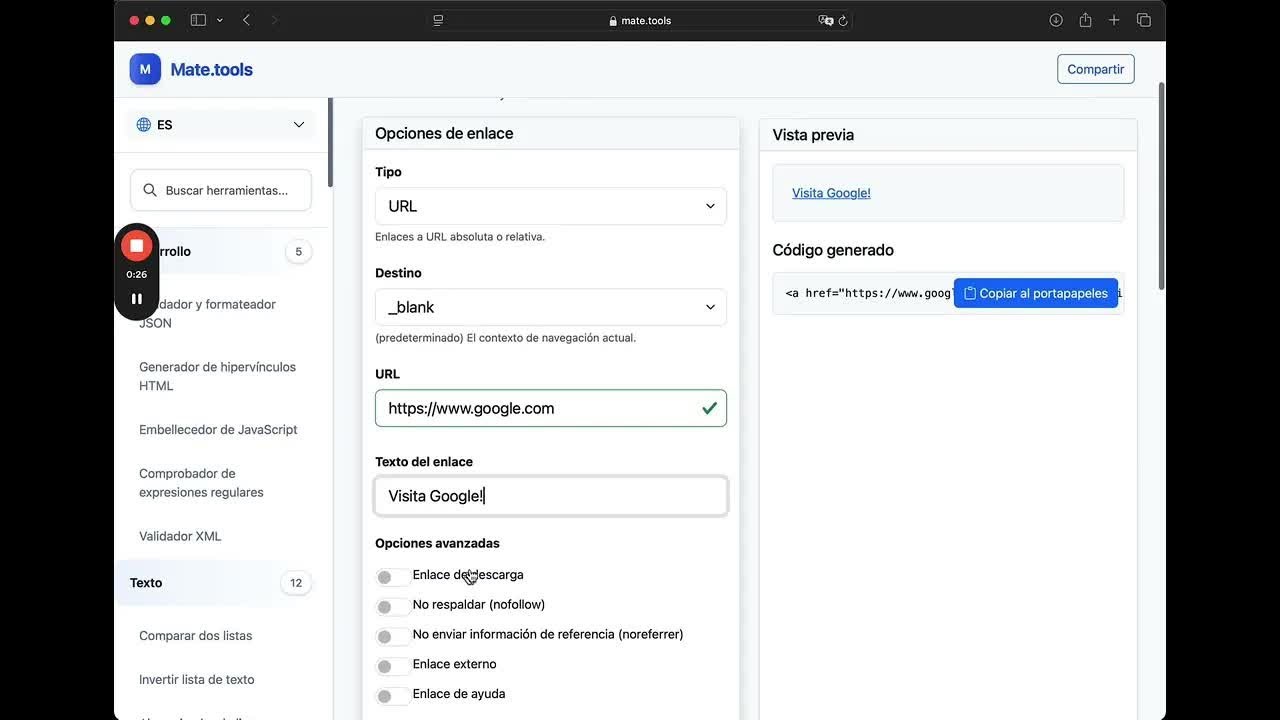The height and width of the screenshot is (720, 1280).
Task: Click the Safari sidebar toggle icon
Action: [x=198, y=20]
